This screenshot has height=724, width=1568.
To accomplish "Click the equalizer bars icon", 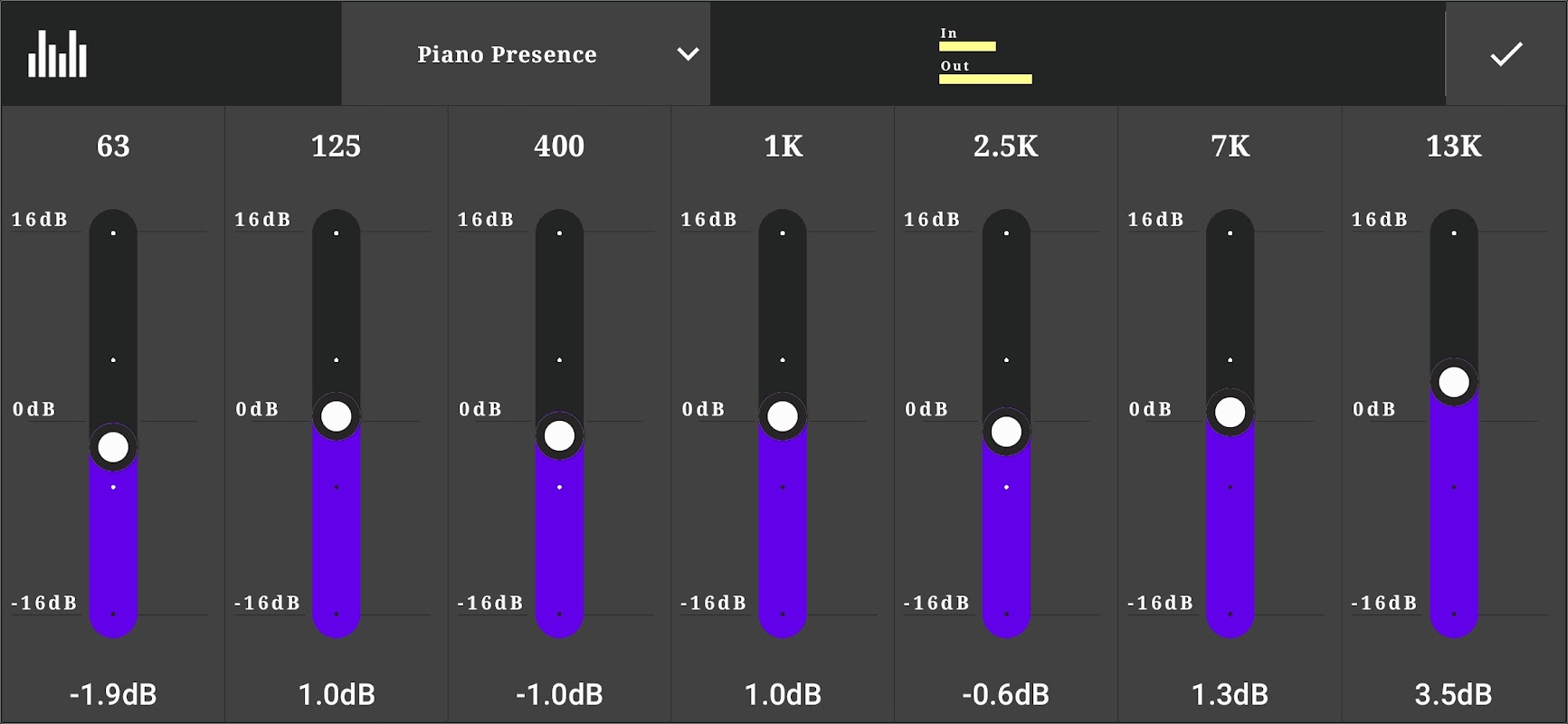I will [x=57, y=54].
